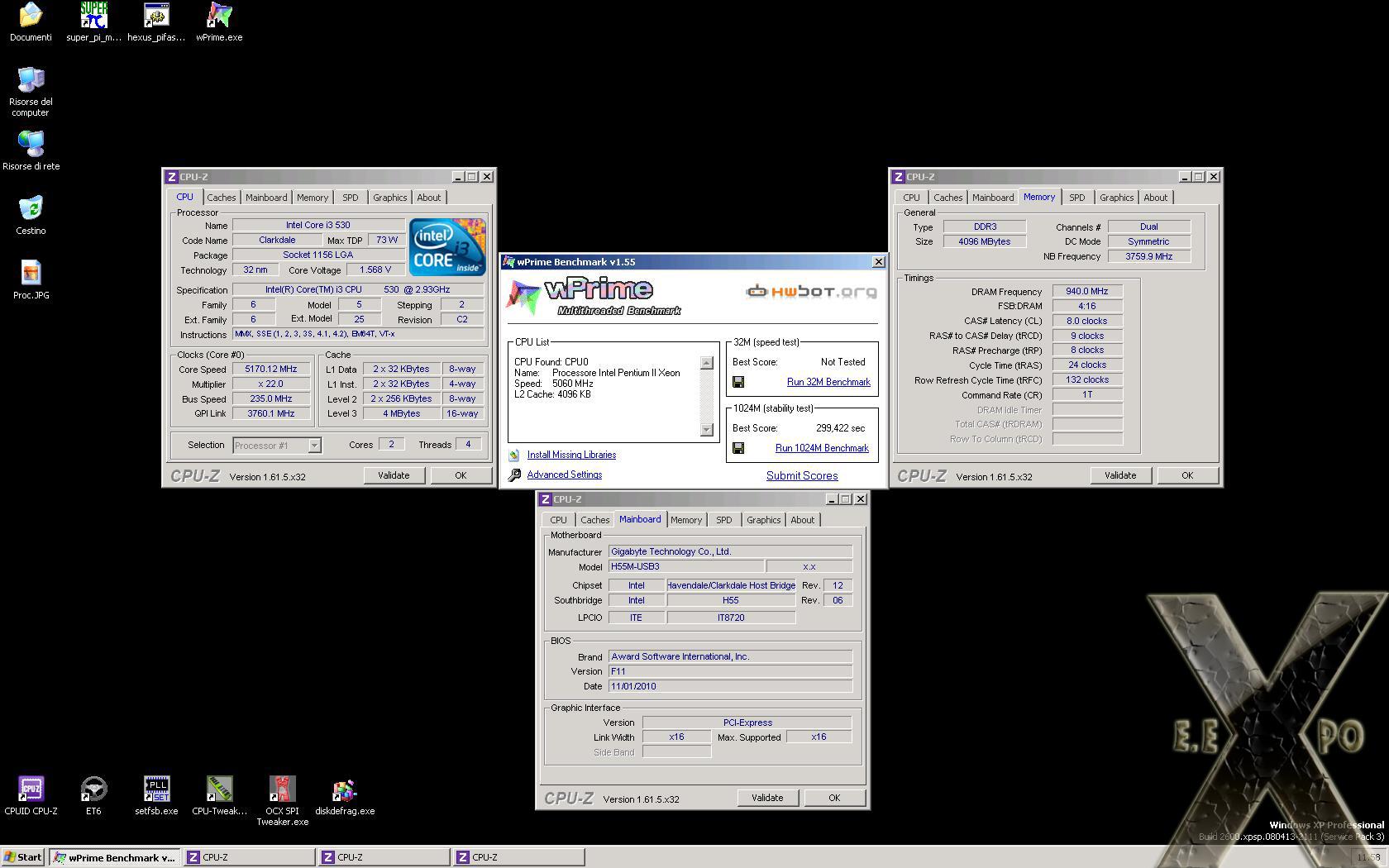Launch the ET6 desktop shortcut
This screenshot has width=1389, height=868.
coord(93,789)
